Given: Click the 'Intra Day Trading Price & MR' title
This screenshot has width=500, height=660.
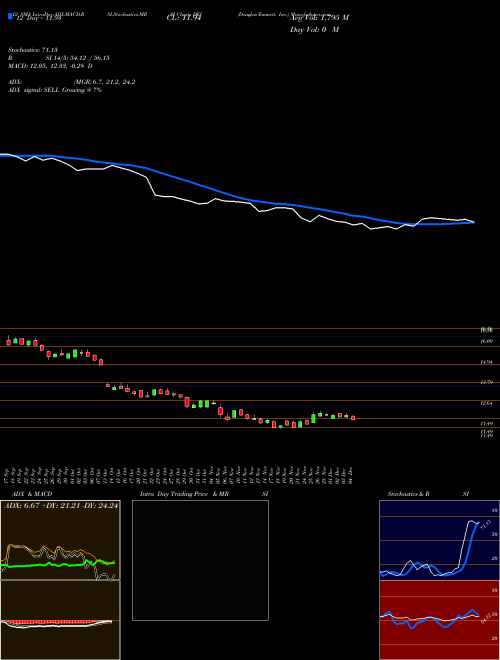Looking at the screenshot, I should coord(184,494).
